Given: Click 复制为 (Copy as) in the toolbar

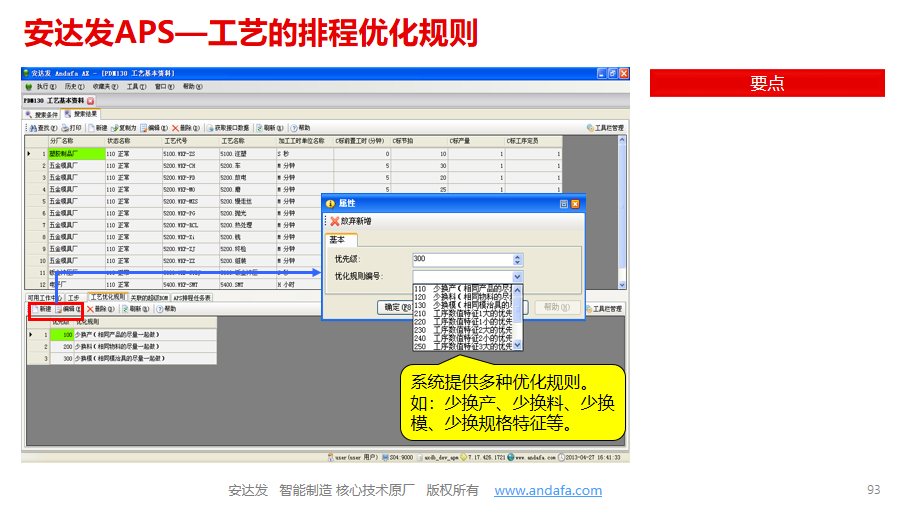Looking at the screenshot, I should (x=123, y=128).
